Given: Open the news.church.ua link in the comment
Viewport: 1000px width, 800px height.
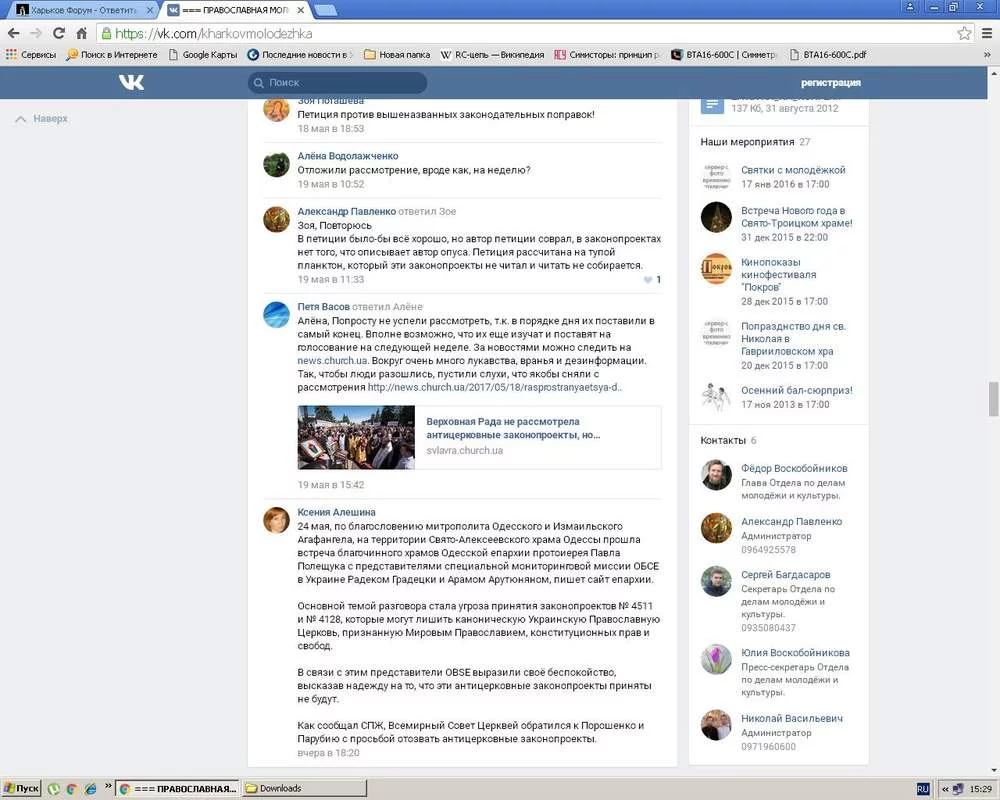Looking at the screenshot, I should pyautogui.click(x=332, y=360).
